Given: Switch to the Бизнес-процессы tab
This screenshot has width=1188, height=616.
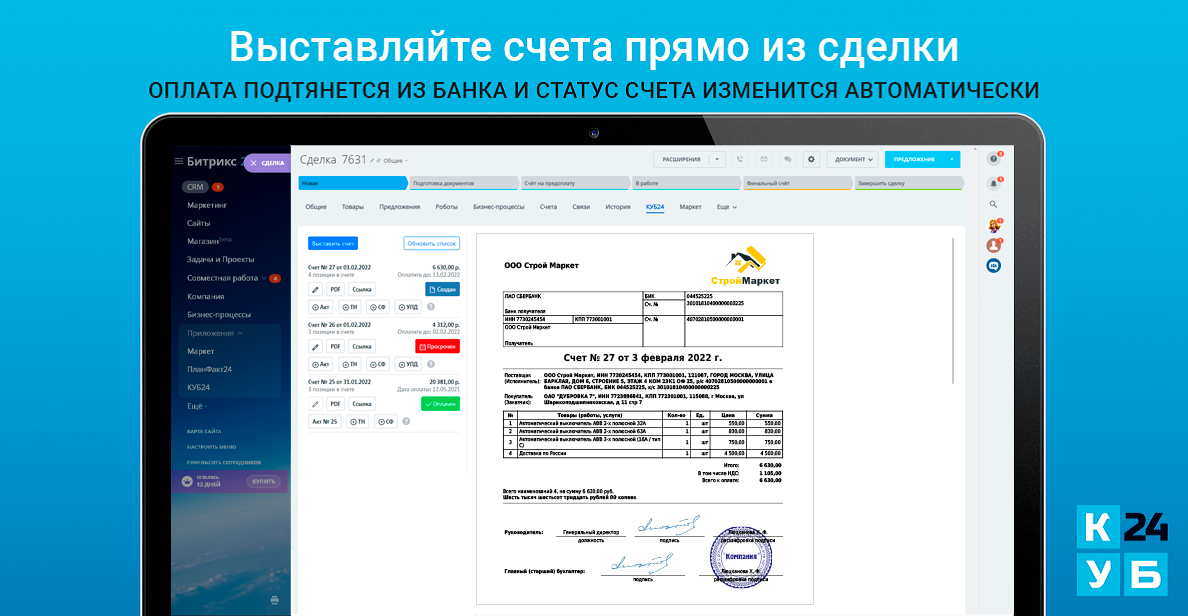Looking at the screenshot, I should pos(499,207).
